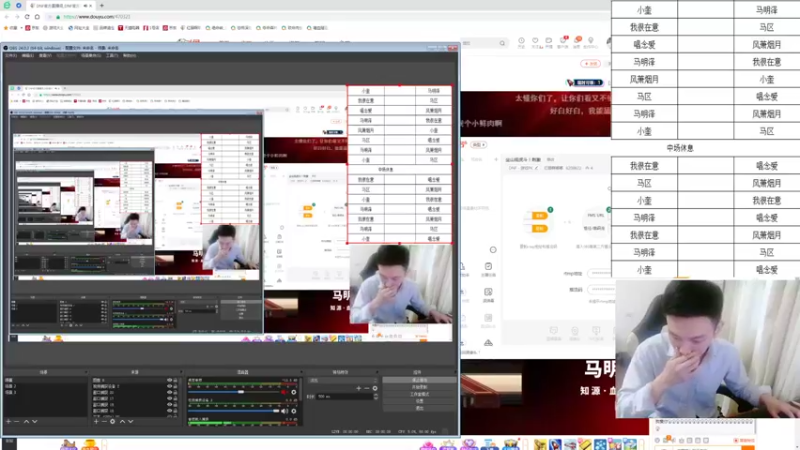Screen dimensions: 800x450
Task: Click the transition duration input field
Action: coord(345,396)
